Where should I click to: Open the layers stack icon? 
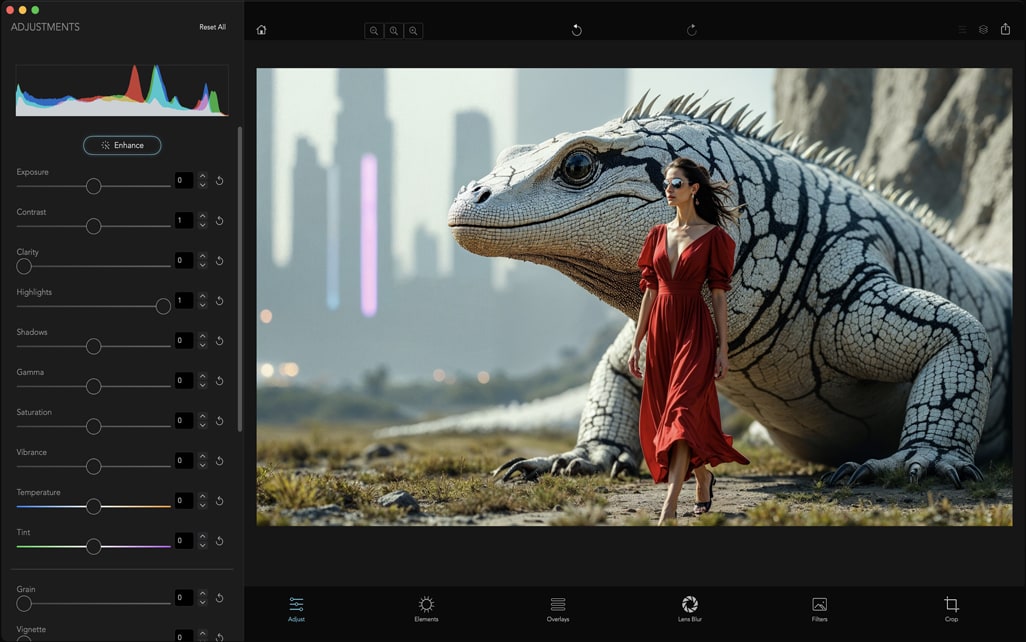pyautogui.click(x=983, y=30)
